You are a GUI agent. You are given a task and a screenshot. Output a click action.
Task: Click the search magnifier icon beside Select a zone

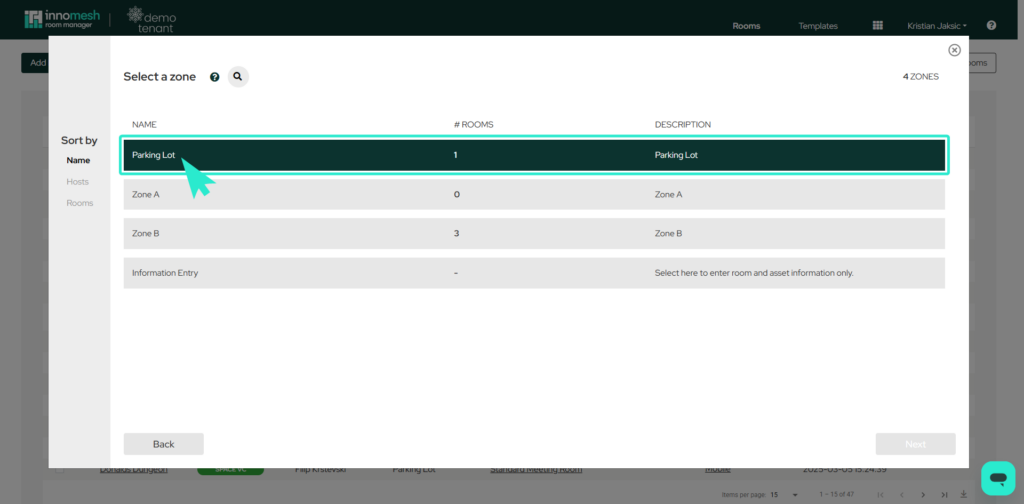[x=238, y=76]
